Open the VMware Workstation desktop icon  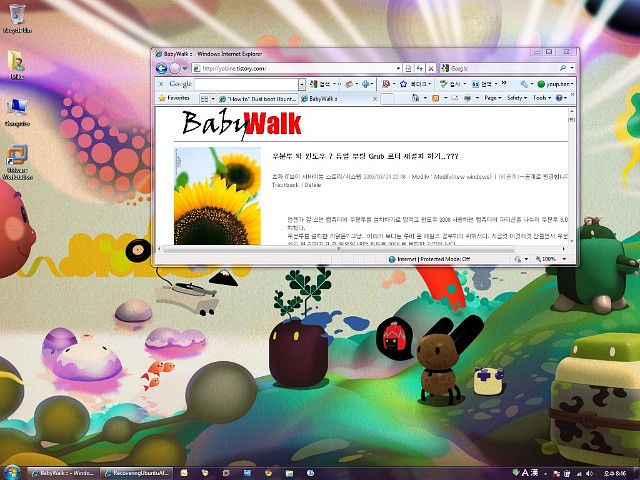(x=17, y=162)
